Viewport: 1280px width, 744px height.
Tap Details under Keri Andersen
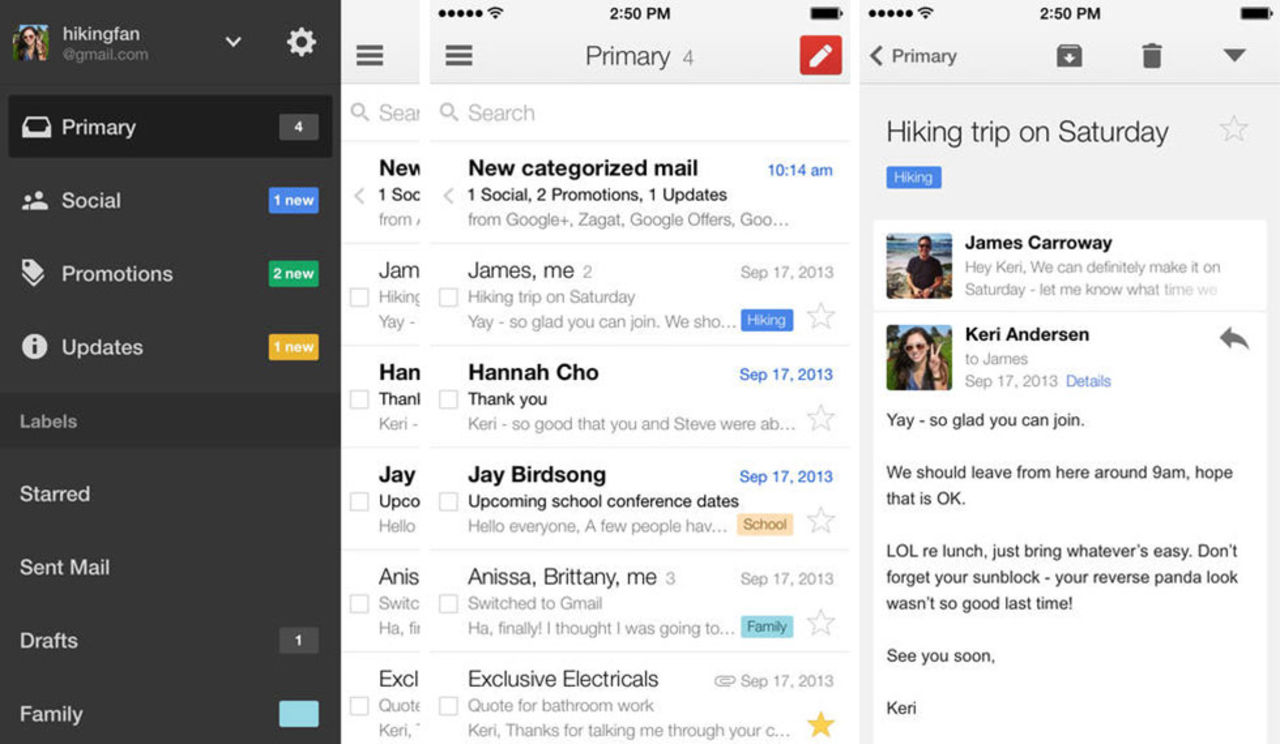(1088, 380)
